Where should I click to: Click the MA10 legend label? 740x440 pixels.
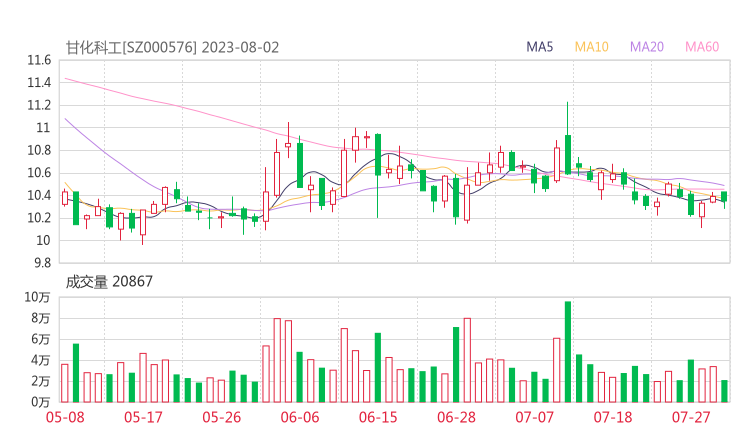[x=591, y=47]
